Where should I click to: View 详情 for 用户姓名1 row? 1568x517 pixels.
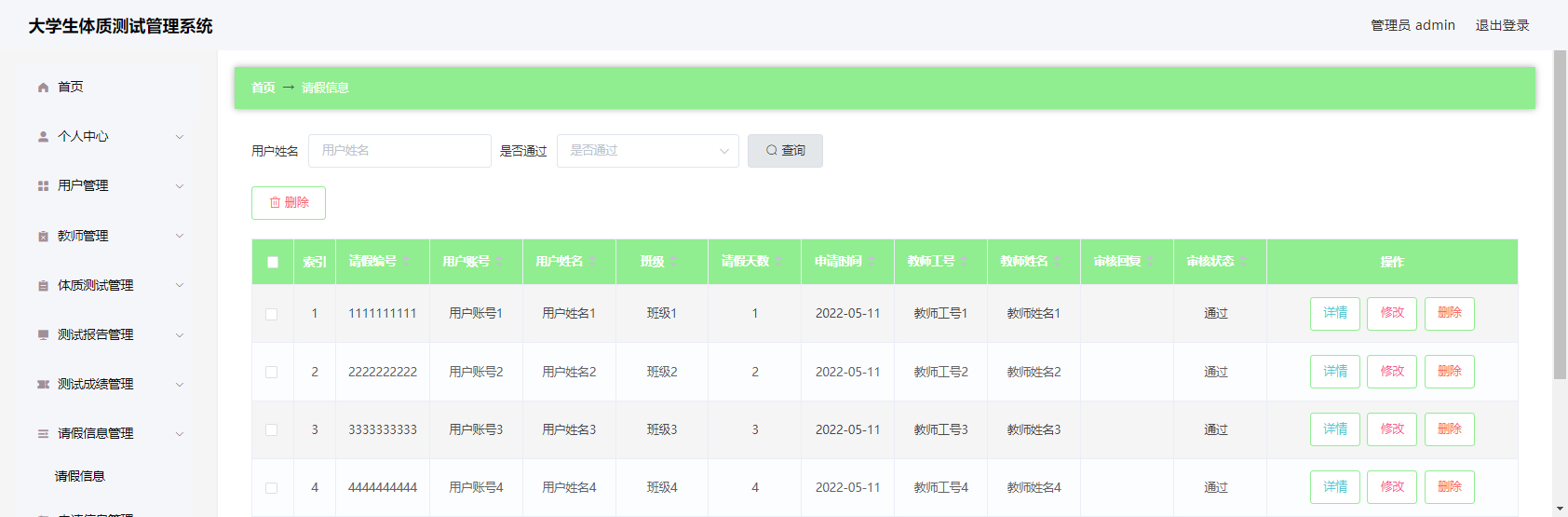click(1335, 314)
